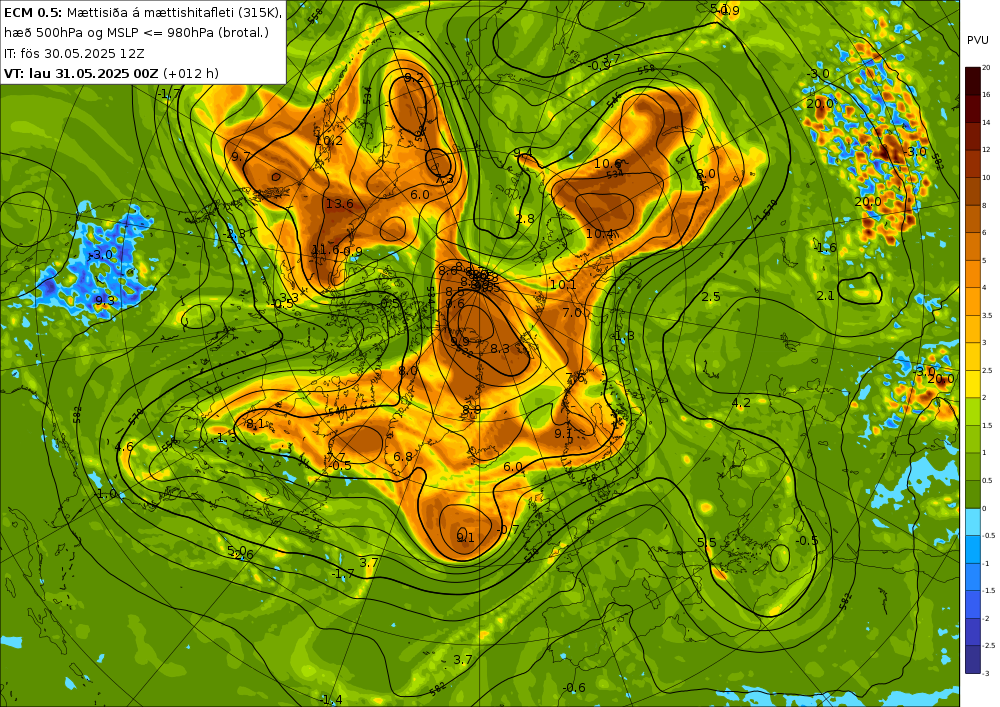
Task: Click the '-2.8' value label on the map
Action: [235, 234]
